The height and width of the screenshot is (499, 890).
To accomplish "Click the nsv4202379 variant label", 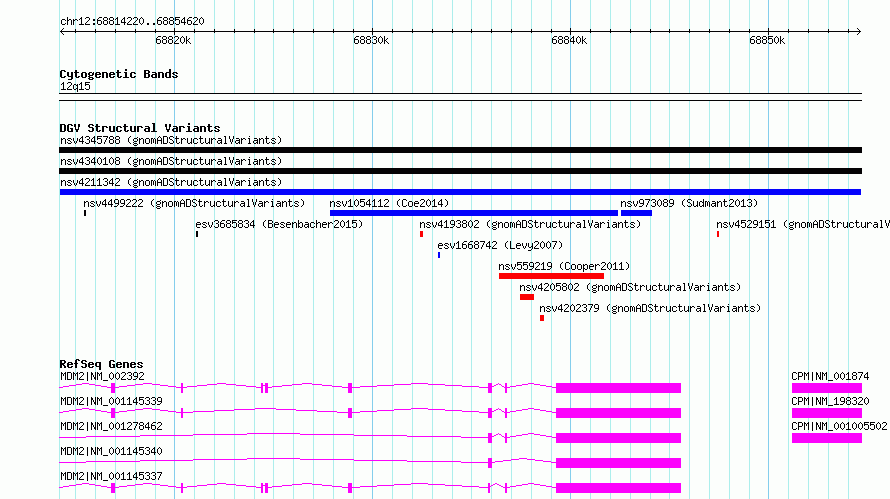I will [650, 308].
